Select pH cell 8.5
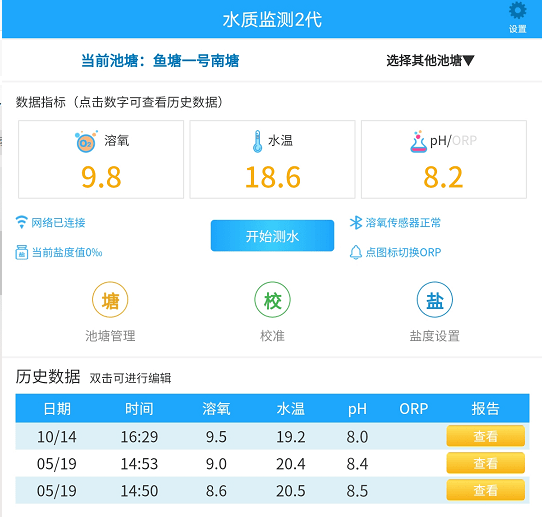 point(357,491)
